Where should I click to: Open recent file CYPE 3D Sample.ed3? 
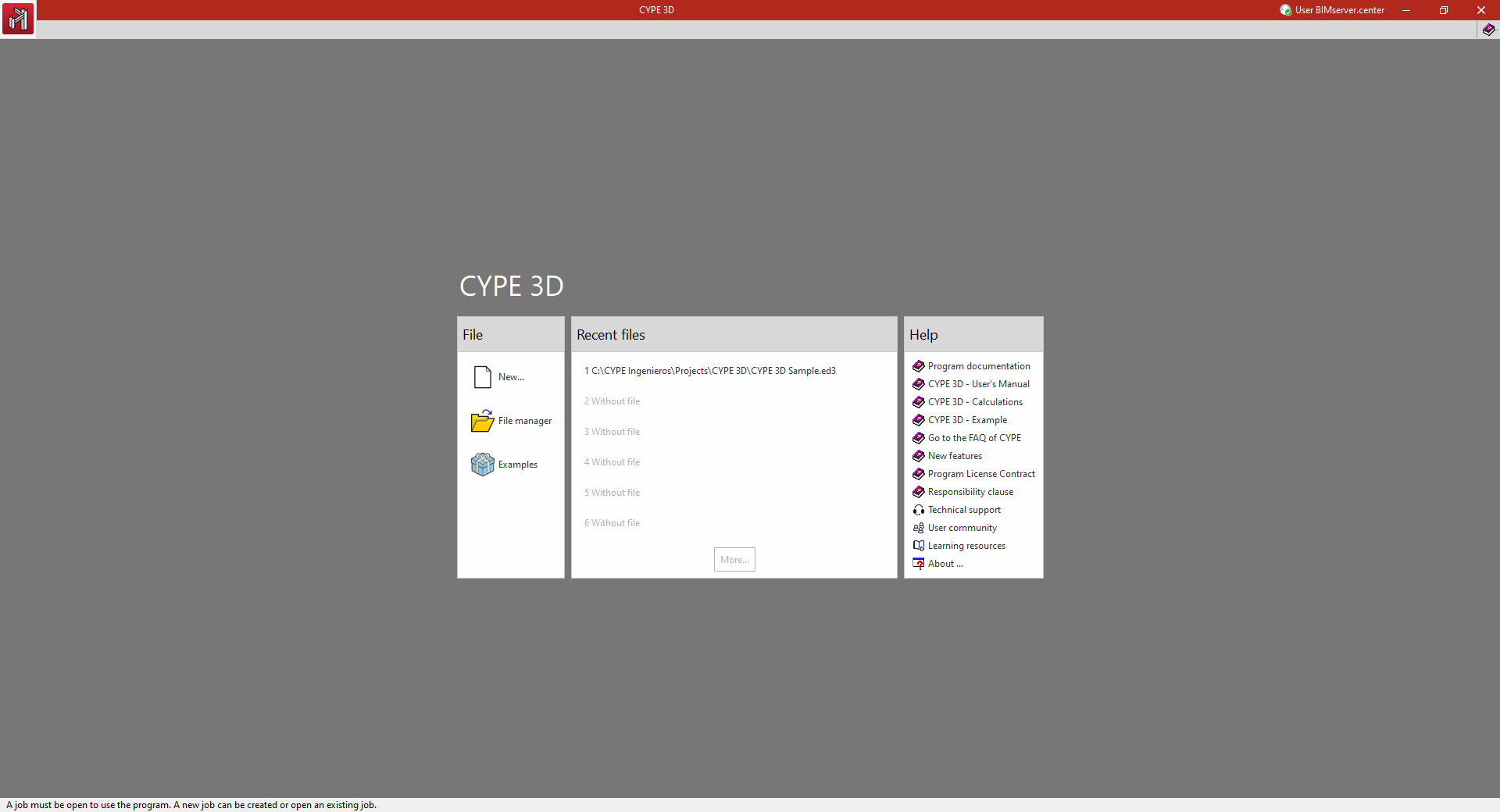pyautogui.click(x=710, y=371)
